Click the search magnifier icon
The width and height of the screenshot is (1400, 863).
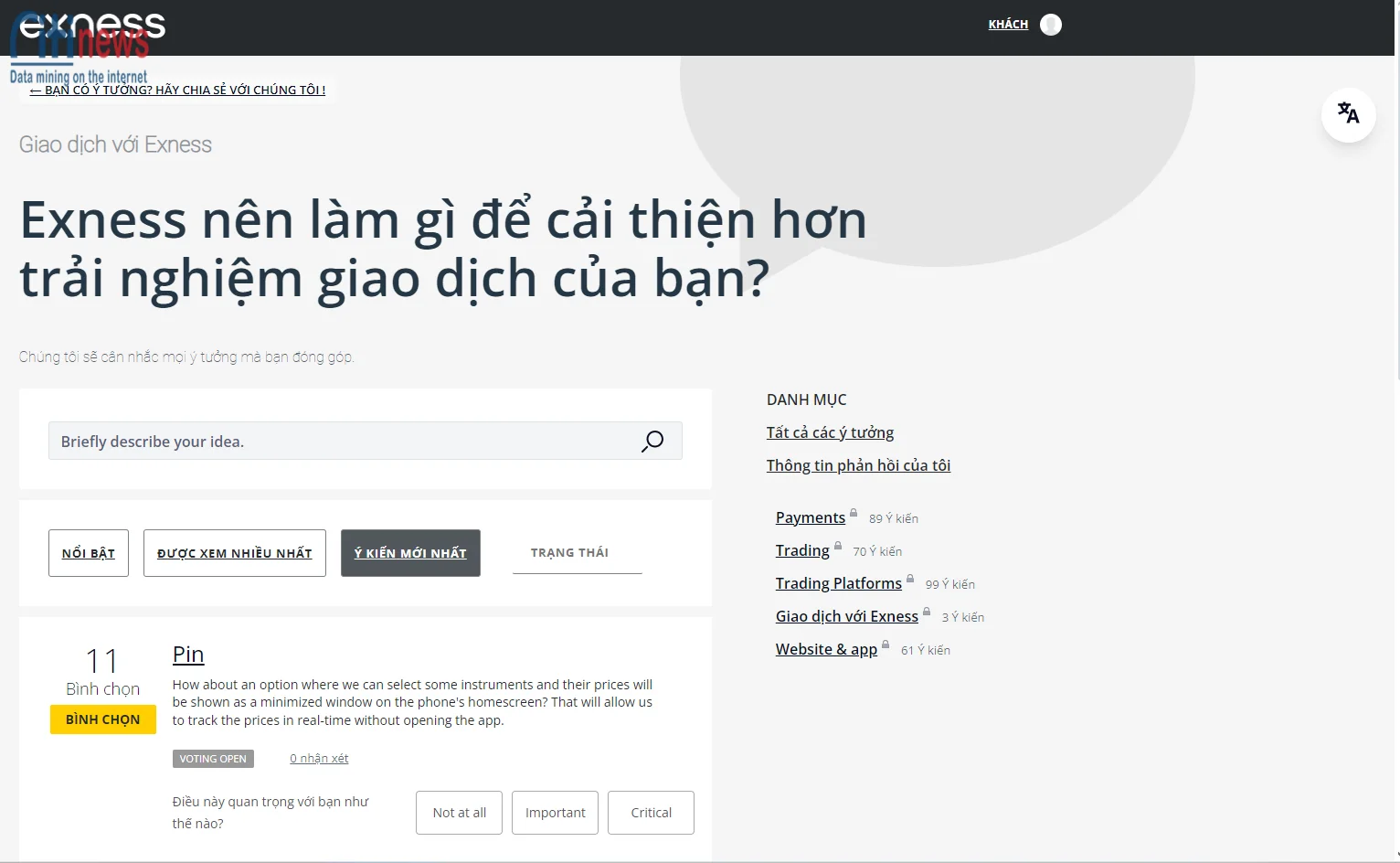pos(652,442)
